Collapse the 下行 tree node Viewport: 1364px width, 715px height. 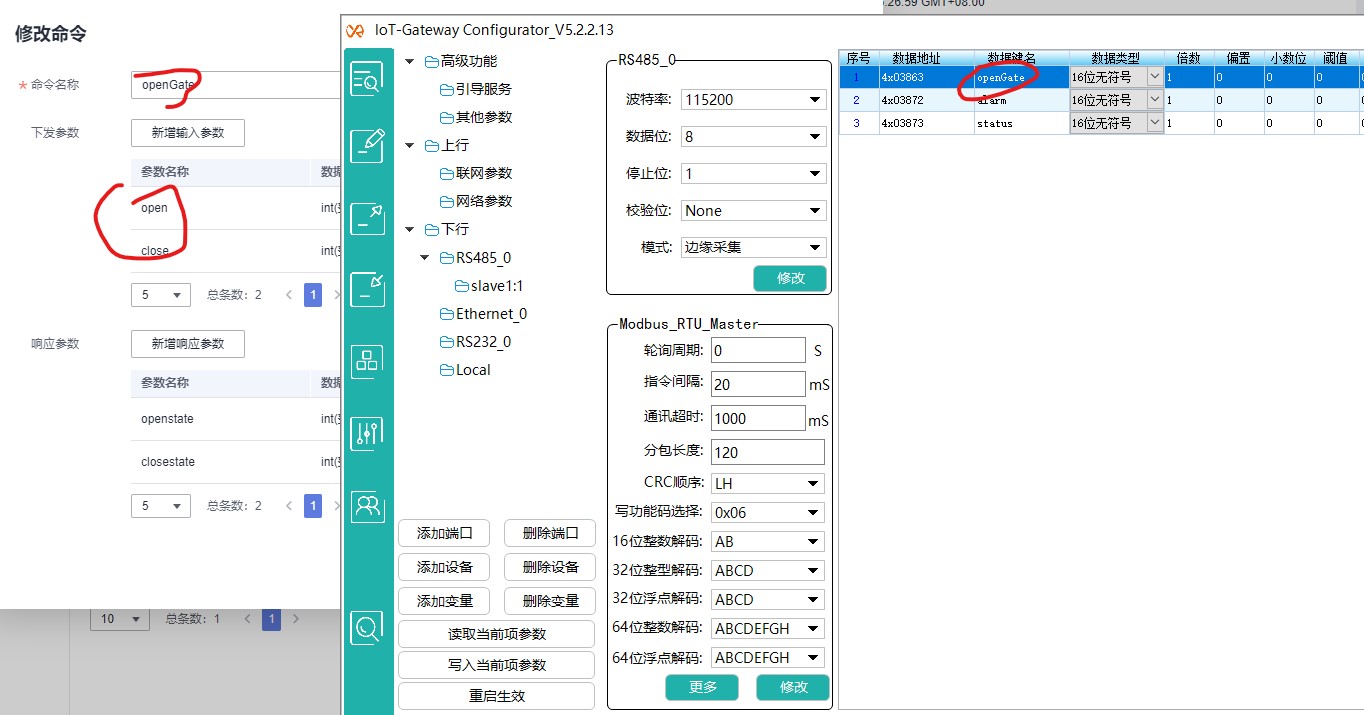point(410,230)
